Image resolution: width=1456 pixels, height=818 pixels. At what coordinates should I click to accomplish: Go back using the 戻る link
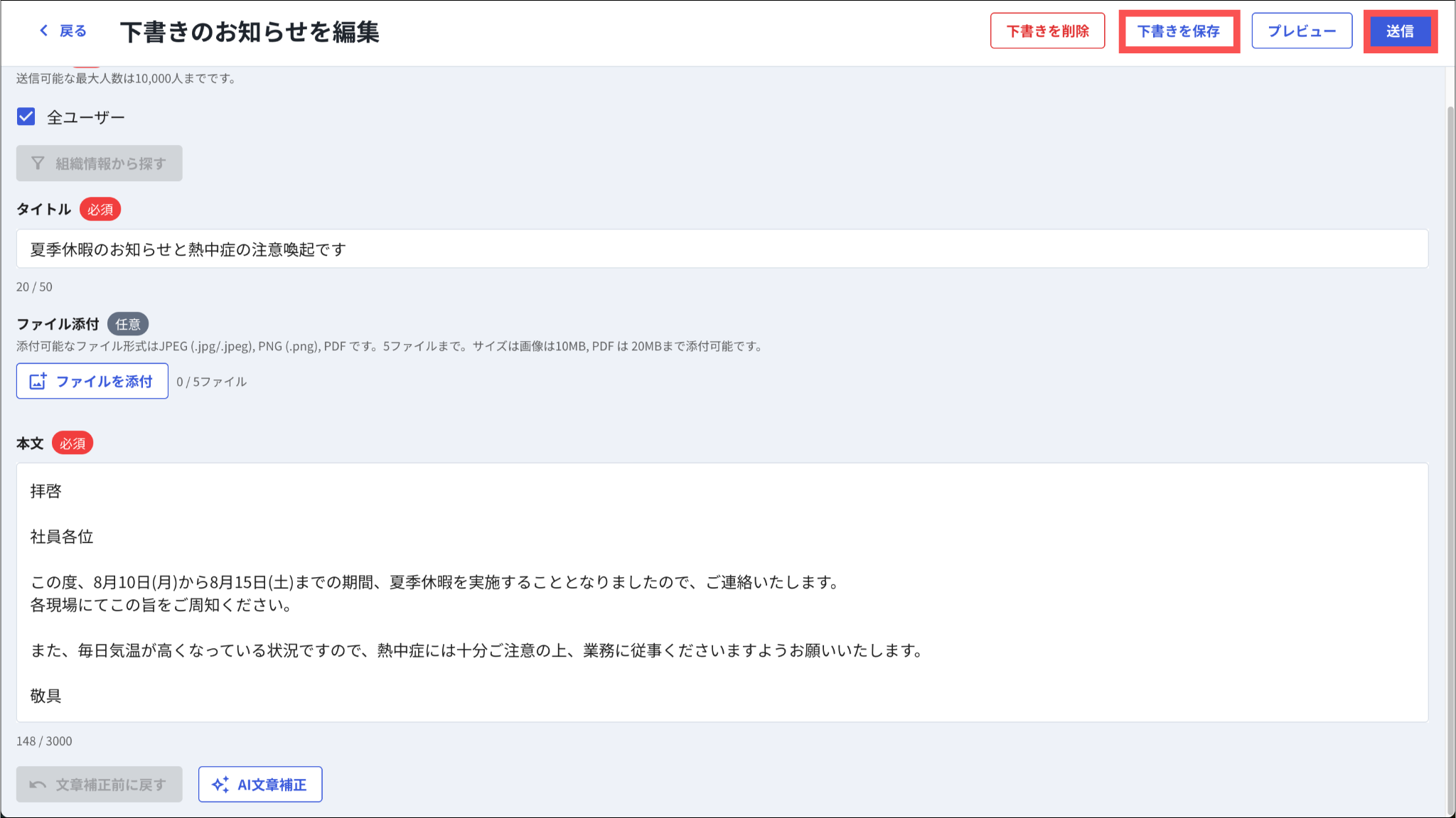click(73, 31)
